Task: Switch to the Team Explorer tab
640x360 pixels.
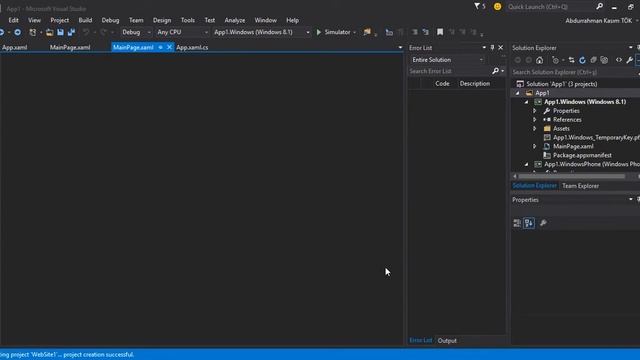Action: (x=580, y=186)
